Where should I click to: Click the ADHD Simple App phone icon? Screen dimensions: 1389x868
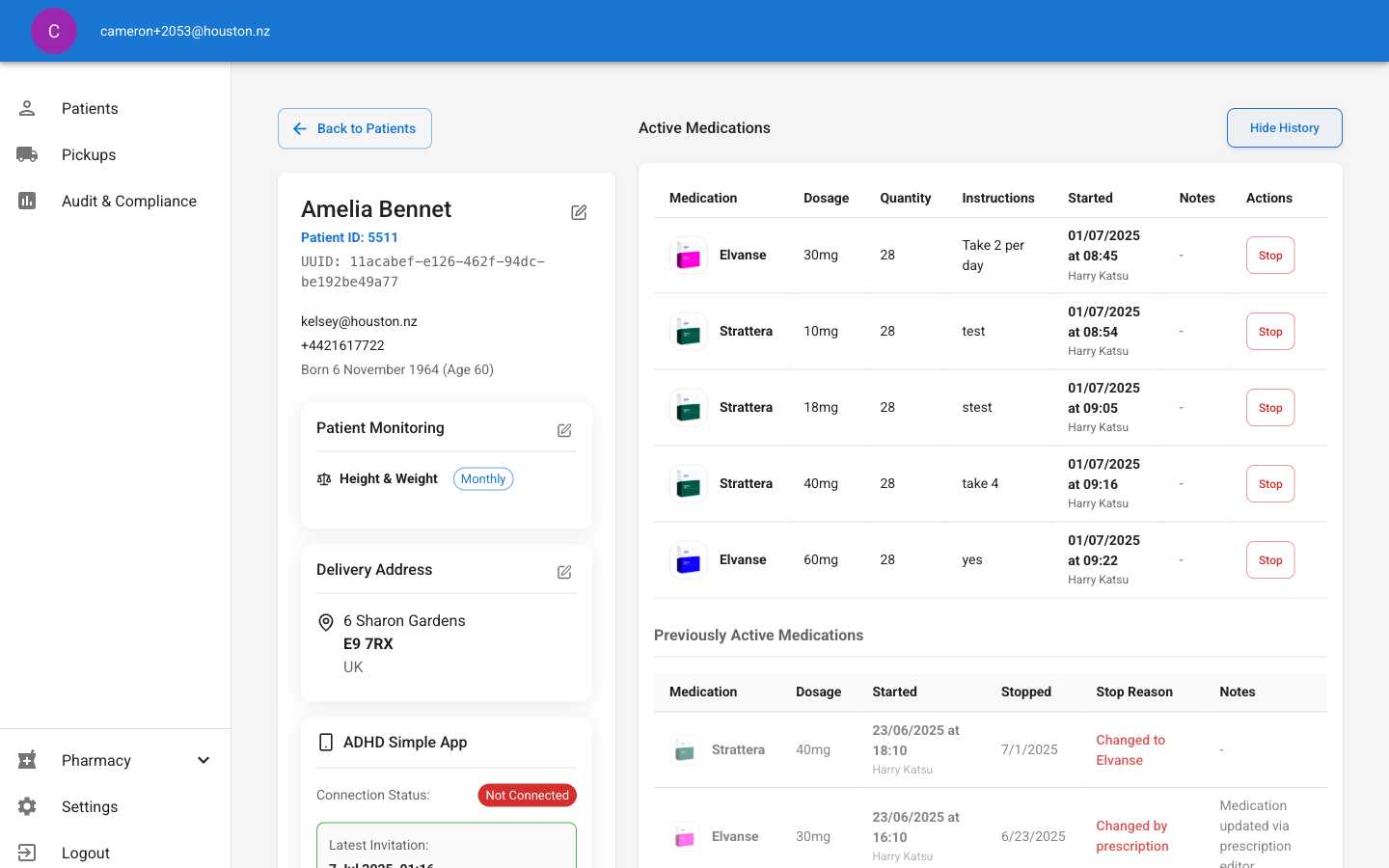click(326, 742)
